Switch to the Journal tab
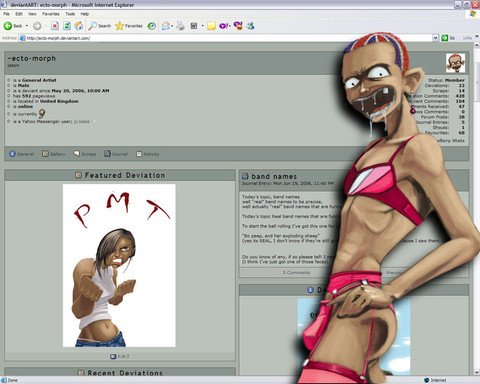Image resolution: width=480 pixels, height=384 pixels. click(x=116, y=154)
